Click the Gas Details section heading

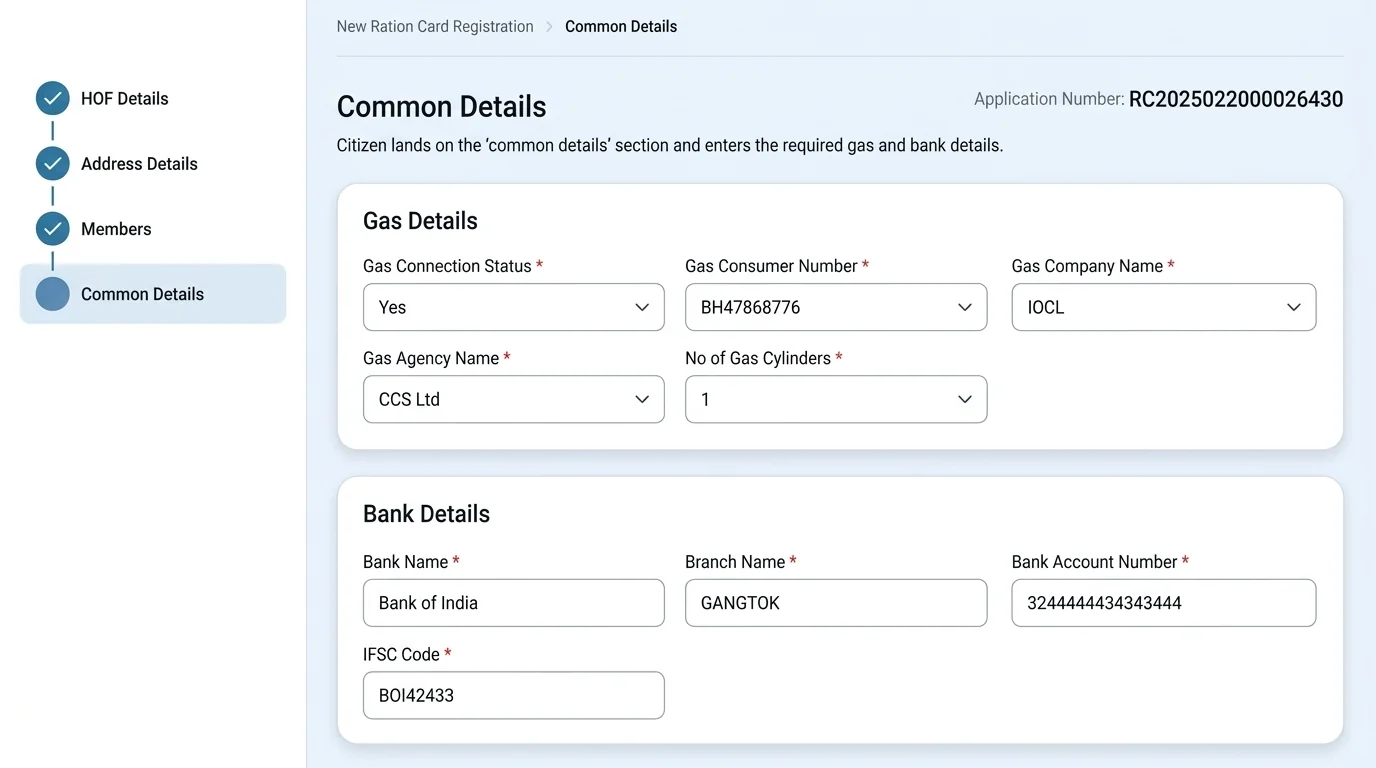(420, 221)
